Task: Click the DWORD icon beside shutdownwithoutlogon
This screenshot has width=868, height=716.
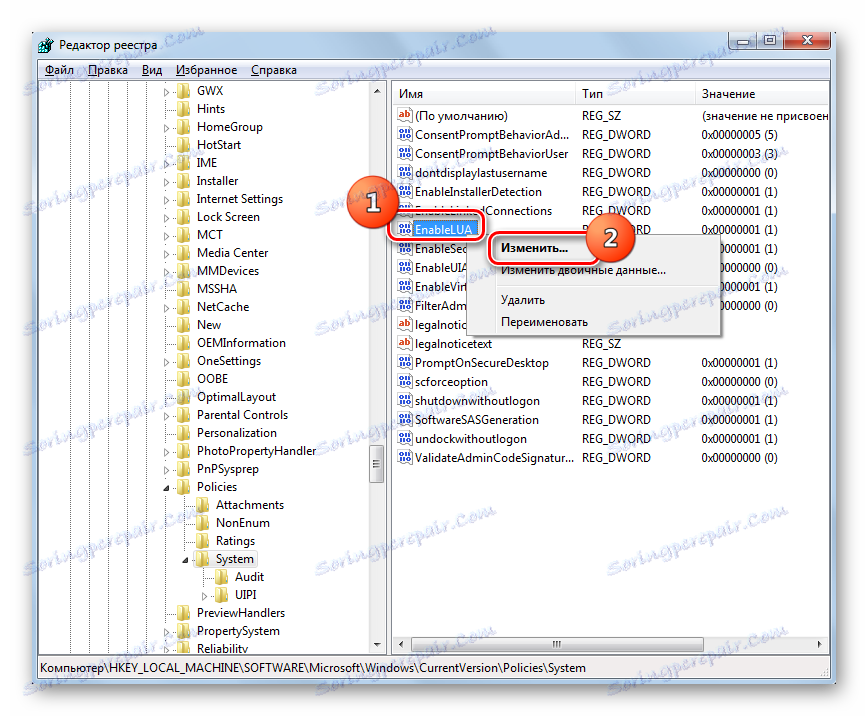Action: pyautogui.click(x=405, y=400)
